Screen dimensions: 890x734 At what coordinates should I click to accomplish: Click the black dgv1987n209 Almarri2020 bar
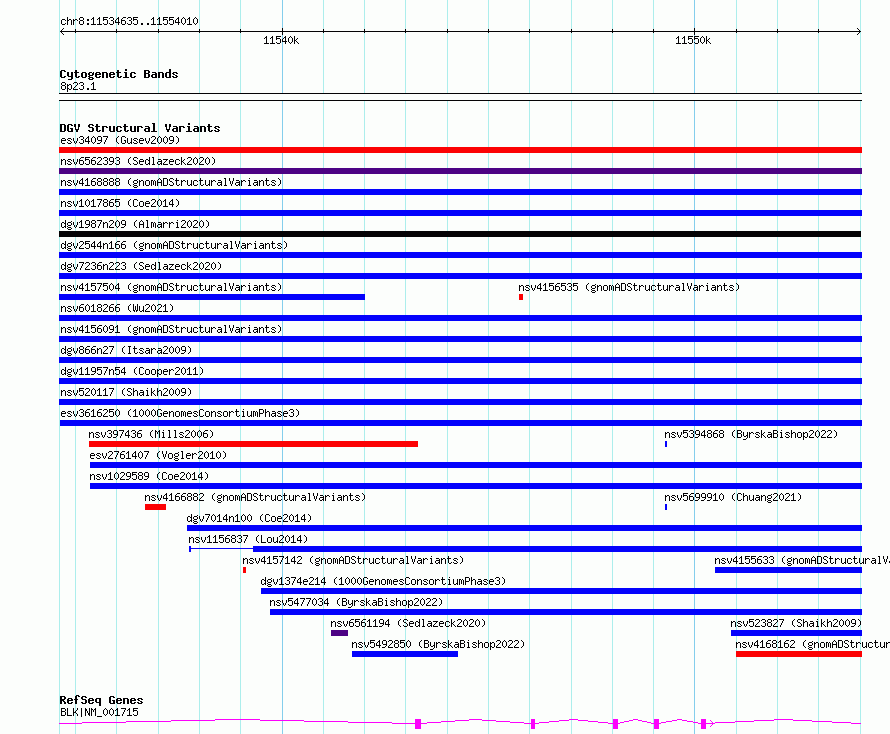click(x=460, y=234)
